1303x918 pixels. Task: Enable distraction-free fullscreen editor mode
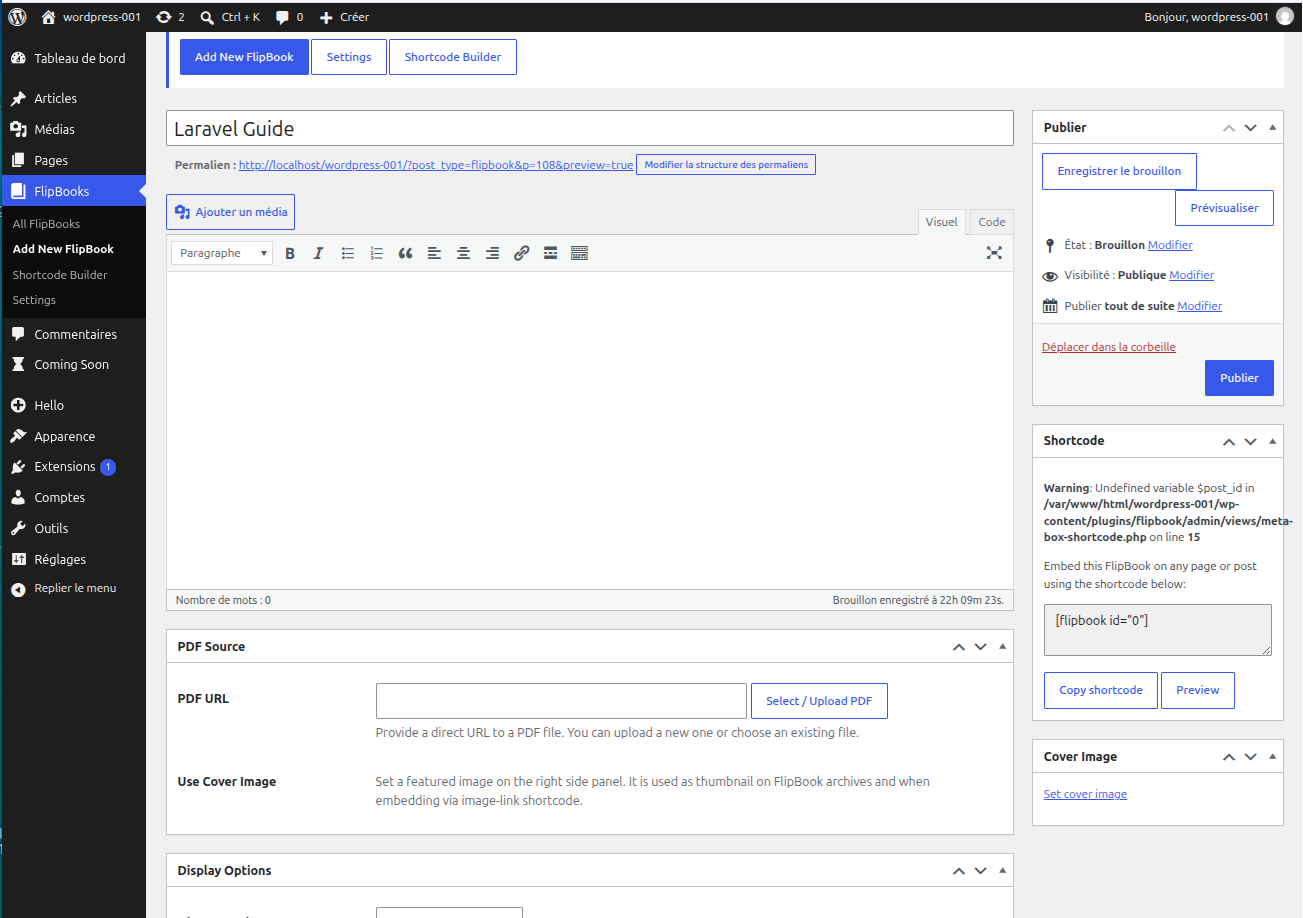[x=994, y=253]
